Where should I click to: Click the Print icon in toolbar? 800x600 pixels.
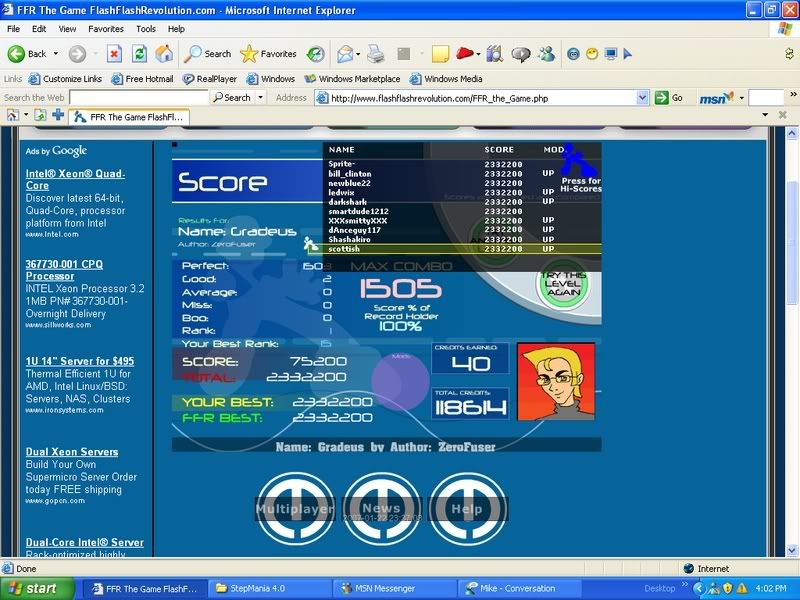(375, 54)
